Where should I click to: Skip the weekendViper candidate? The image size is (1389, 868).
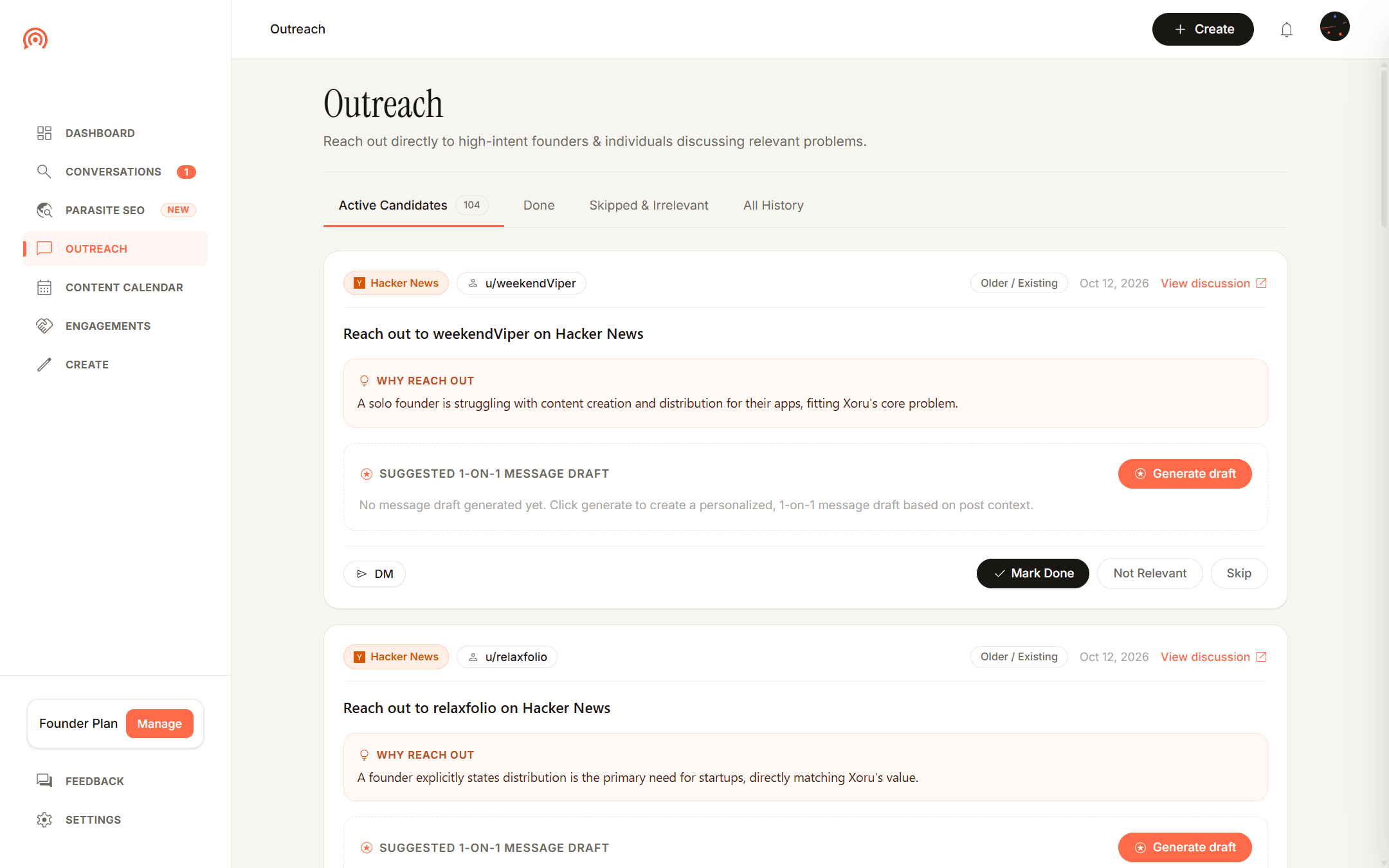tap(1239, 574)
